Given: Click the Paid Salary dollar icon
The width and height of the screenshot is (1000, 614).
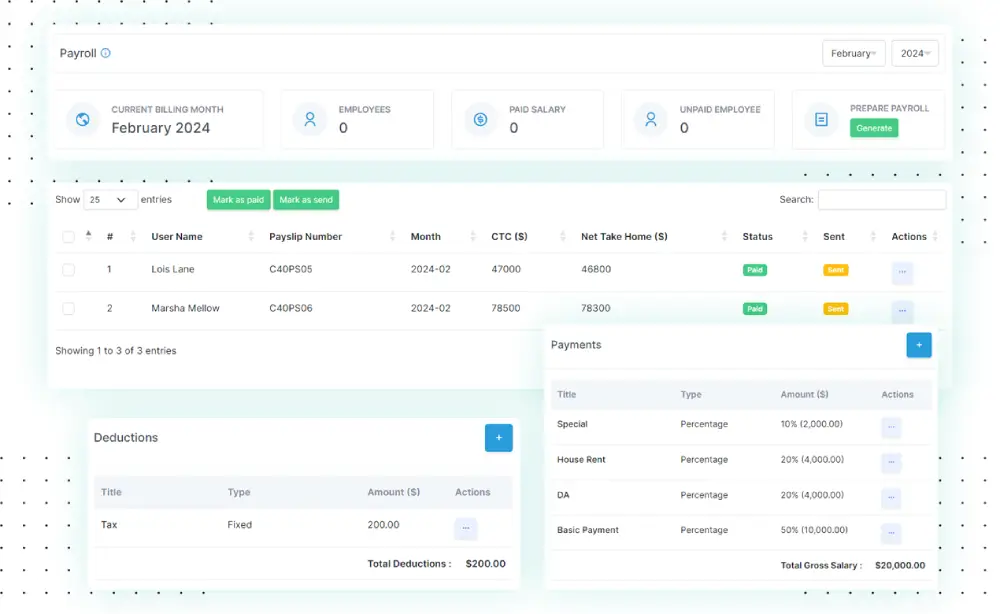Looking at the screenshot, I should [x=481, y=120].
